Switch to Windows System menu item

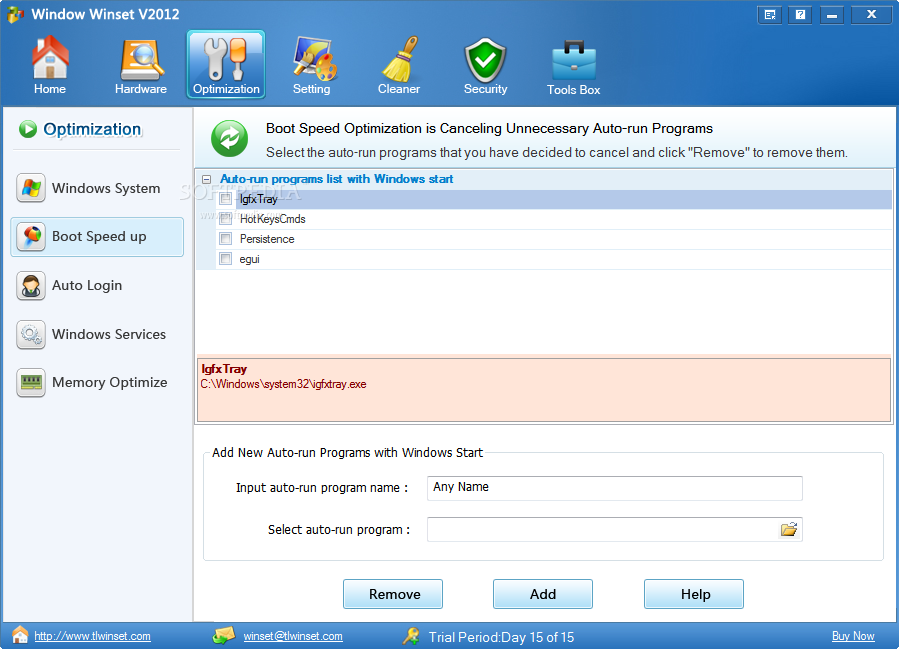click(97, 188)
